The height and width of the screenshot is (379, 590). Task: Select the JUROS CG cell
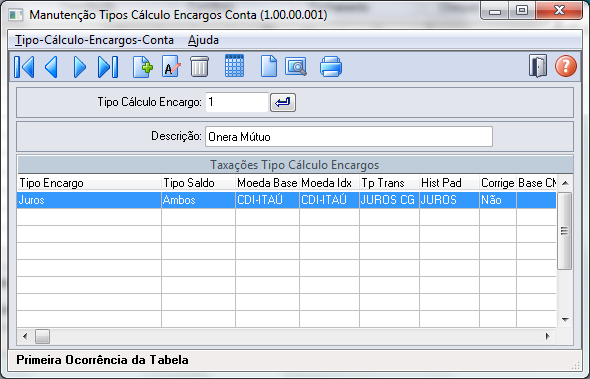(x=389, y=200)
